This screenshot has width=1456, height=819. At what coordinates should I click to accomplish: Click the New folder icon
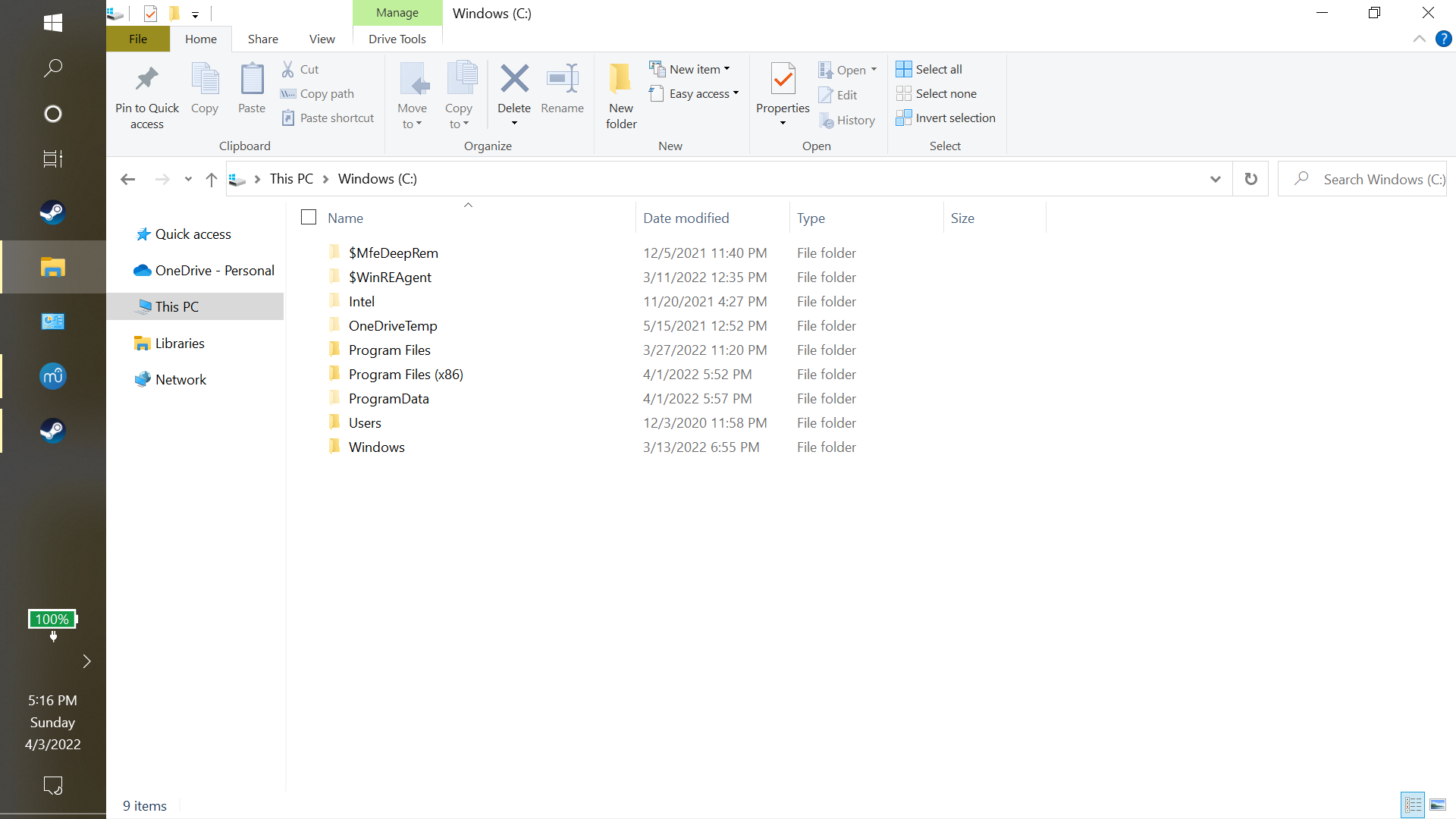pyautogui.click(x=620, y=80)
